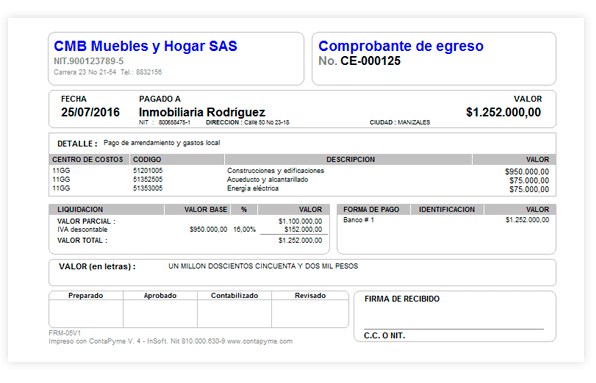Click the value $950.000,00 in Construcciones row
The height and width of the screenshot is (383, 596).
pos(527,171)
